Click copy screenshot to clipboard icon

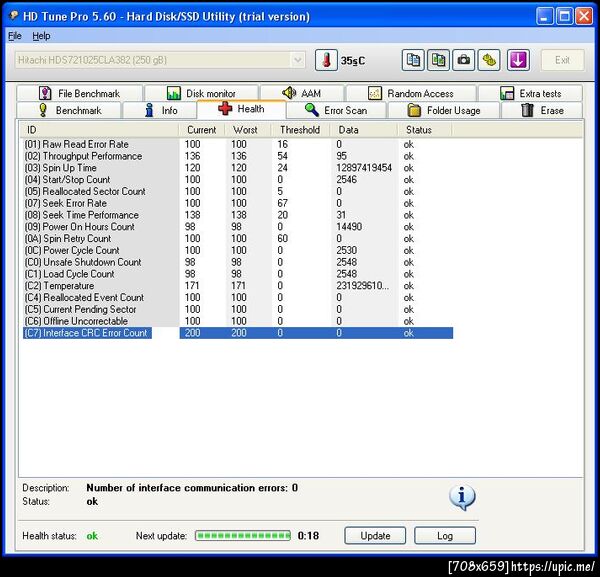pyautogui.click(x=438, y=60)
